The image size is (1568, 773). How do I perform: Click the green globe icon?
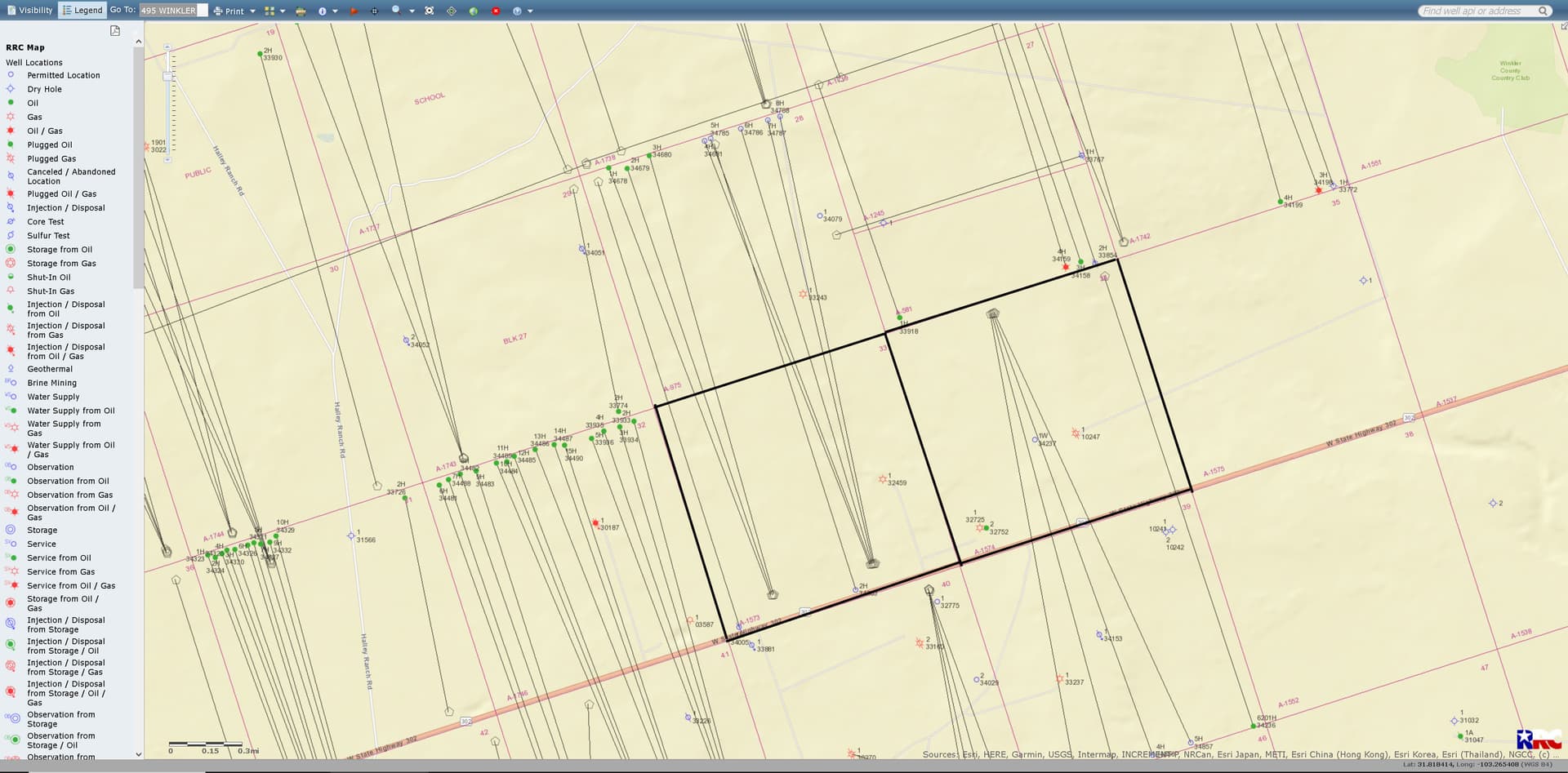tap(474, 11)
